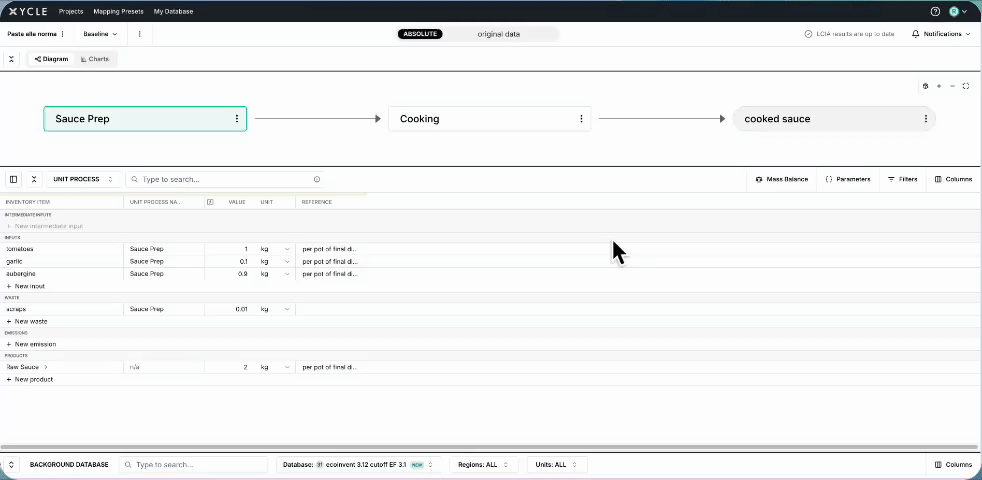Click the XYCLE logo
Viewport: 982px width, 480px height.
(x=29, y=11)
